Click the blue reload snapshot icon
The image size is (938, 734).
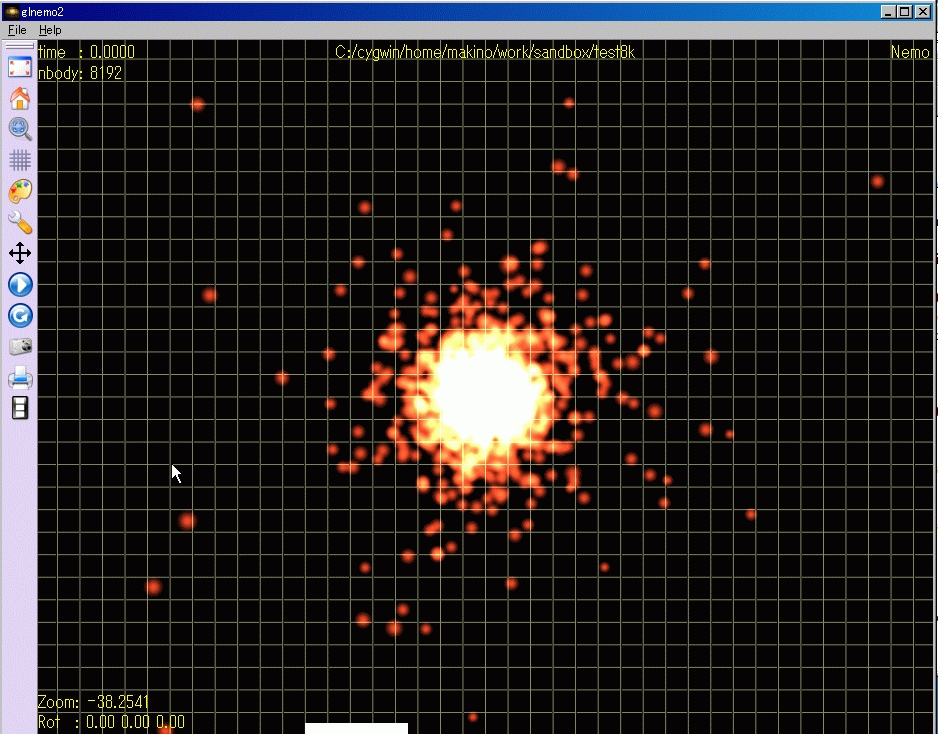tap(20, 315)
